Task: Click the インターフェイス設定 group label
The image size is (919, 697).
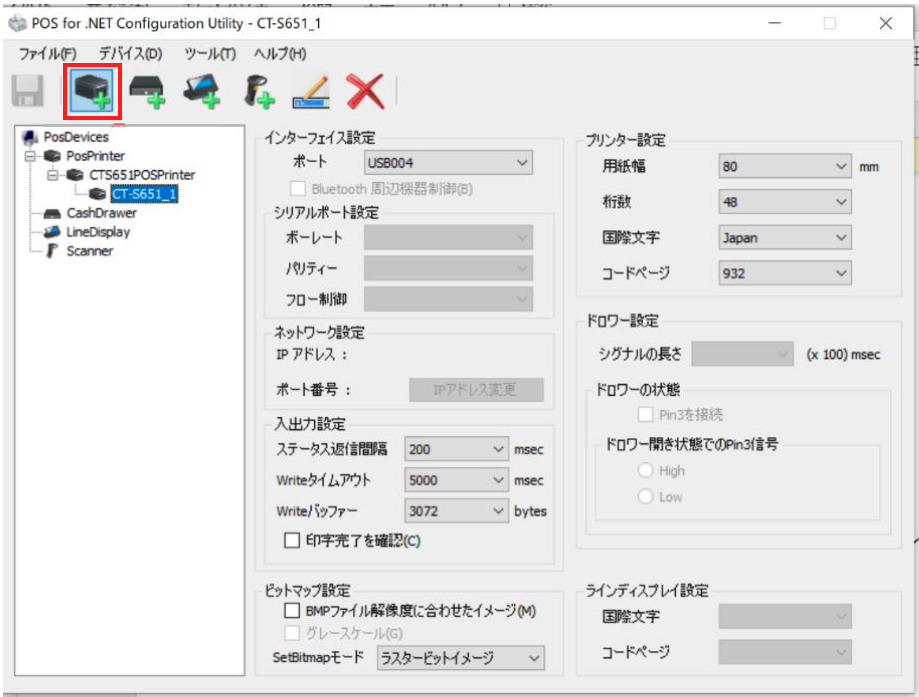Action: click(x=320, y=138)
